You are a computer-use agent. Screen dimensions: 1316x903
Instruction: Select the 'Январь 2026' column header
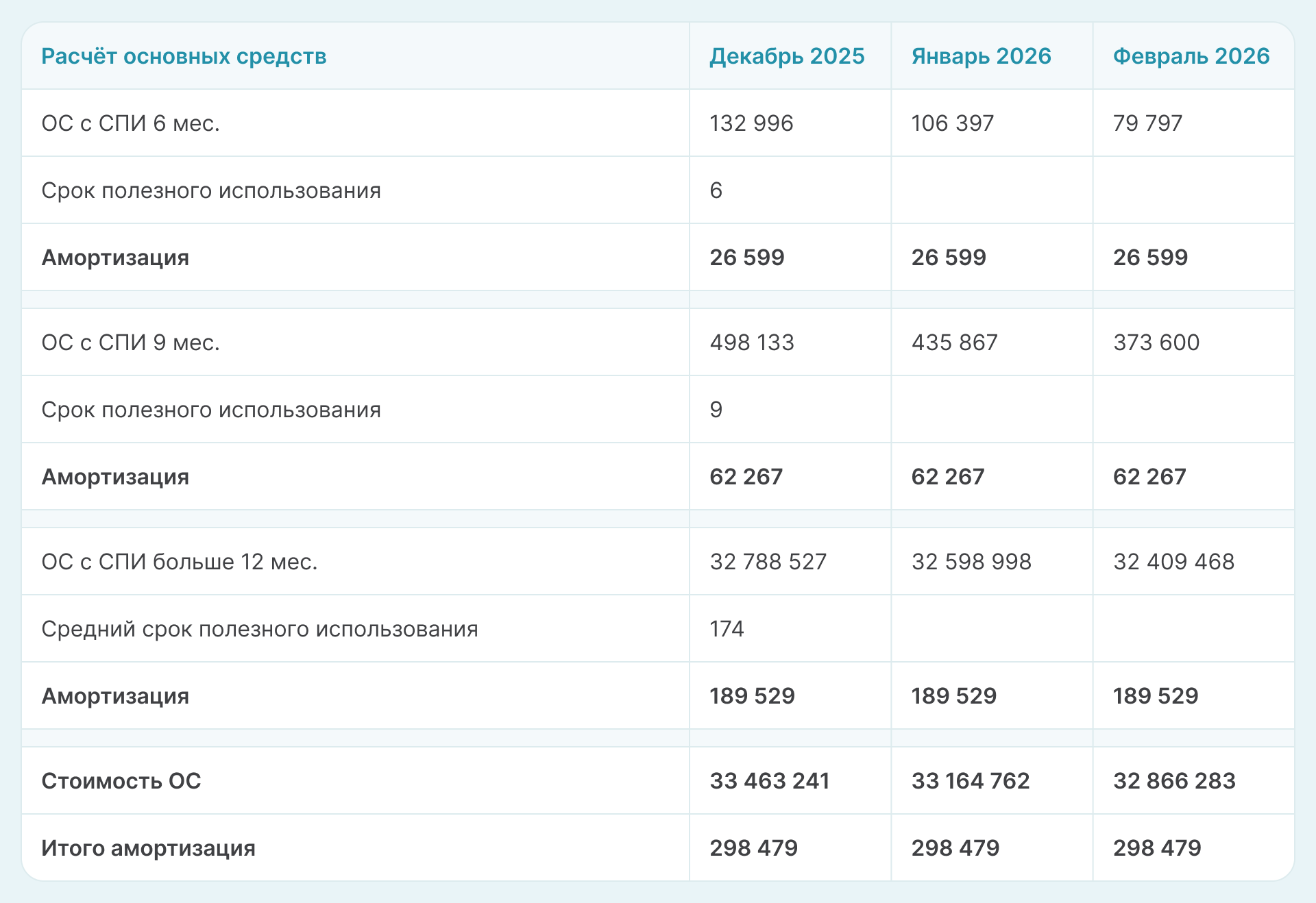coord(981,56)
